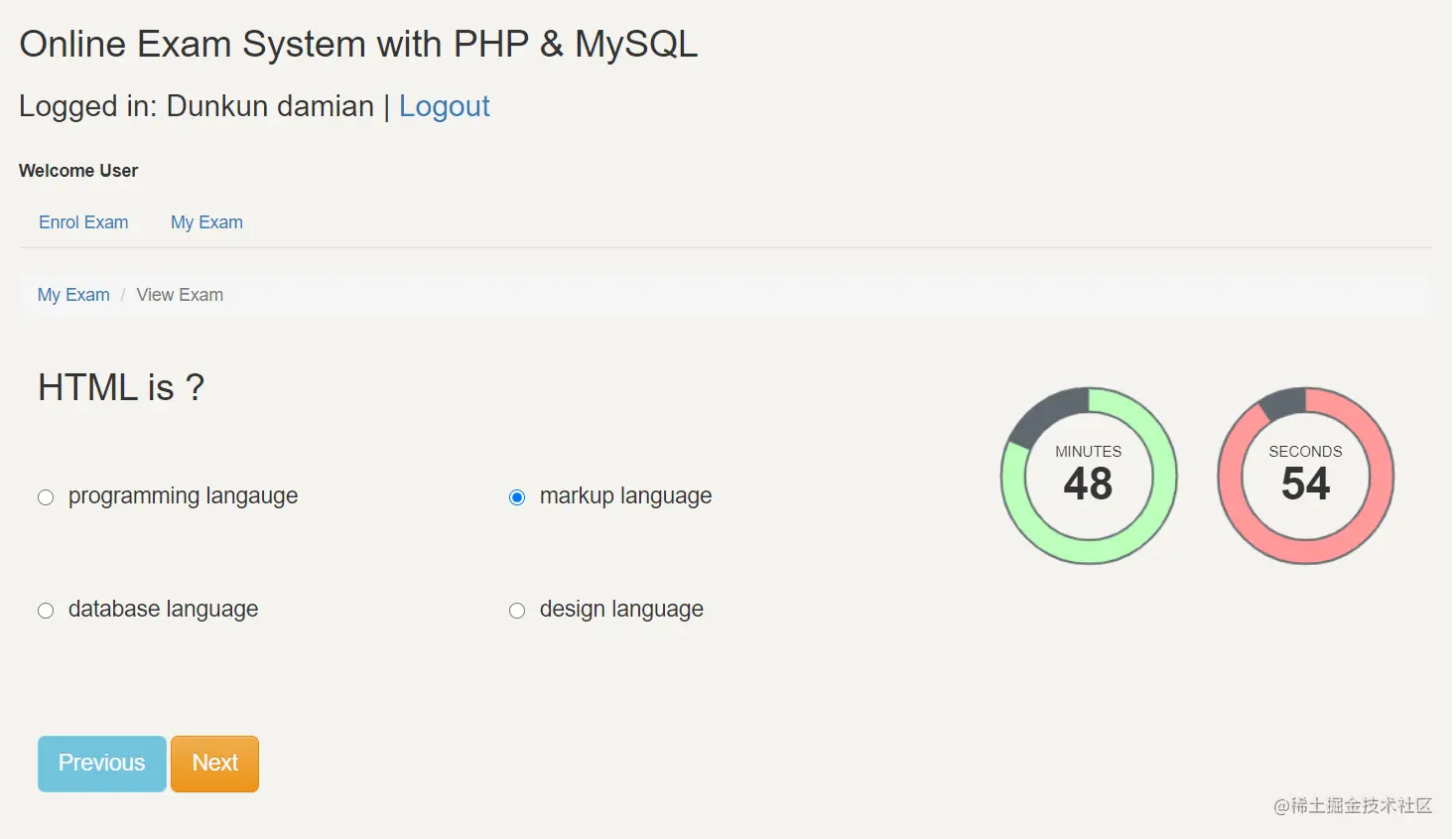The width and height of the screenshot is (1456, 839).
Task: Select the programming langauge radio button
Action: (46, 497)
